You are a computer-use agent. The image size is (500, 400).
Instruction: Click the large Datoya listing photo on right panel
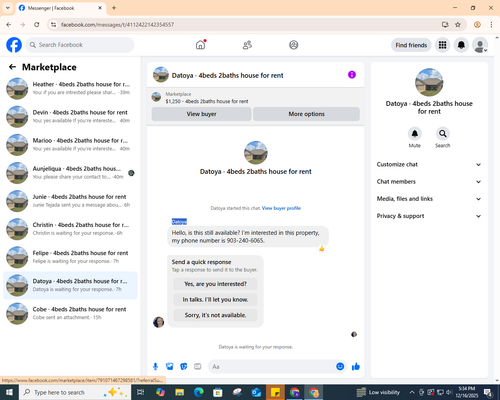pos(429,82)
